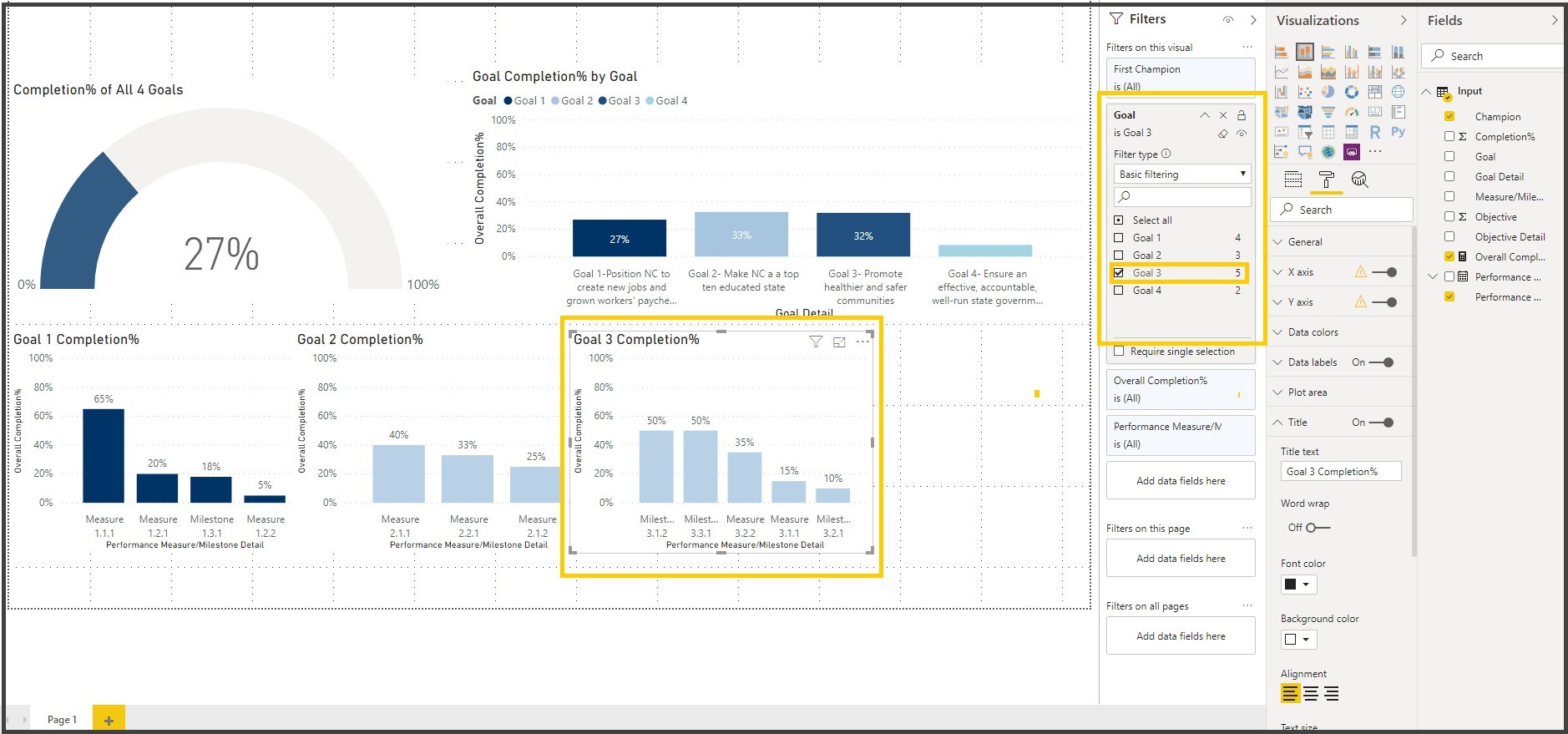This screenshot has width=1568, height=734.
Task: Select the line chart visualization
Action: (1282, 72)
